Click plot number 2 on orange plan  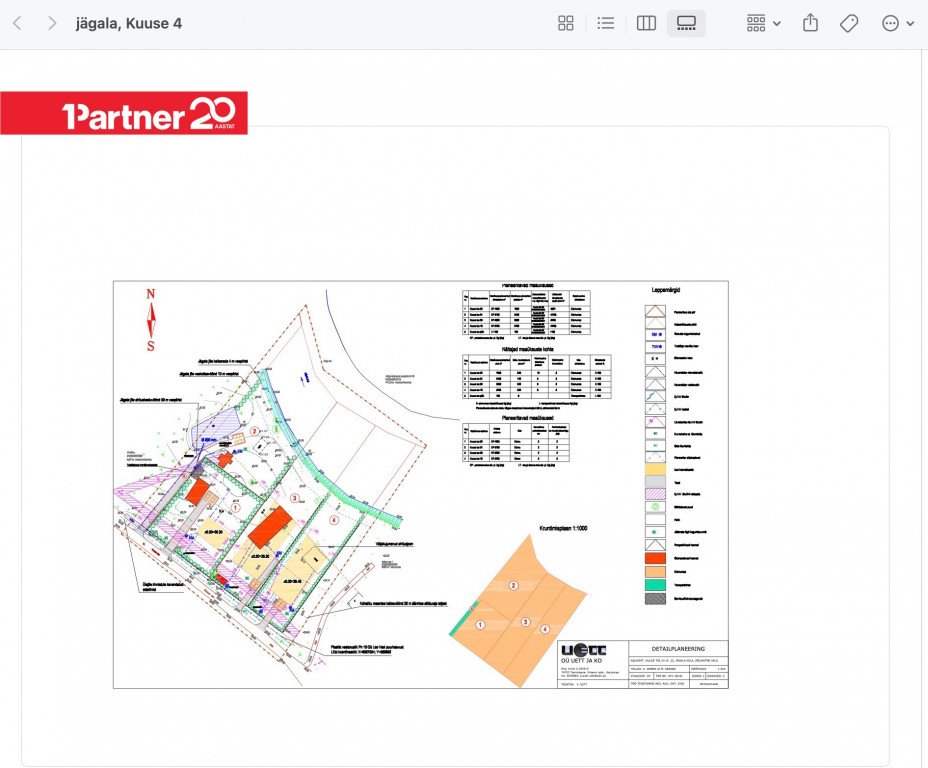[513, 585]
